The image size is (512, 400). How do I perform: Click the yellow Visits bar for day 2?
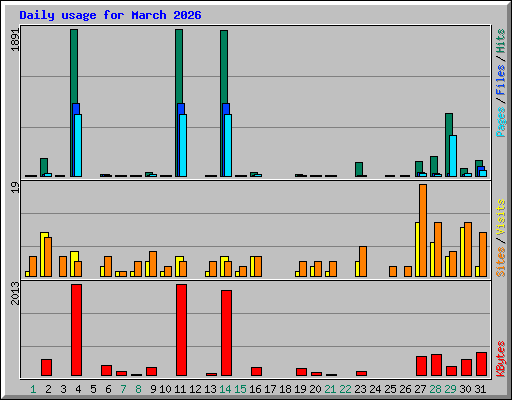click(43, 254)
